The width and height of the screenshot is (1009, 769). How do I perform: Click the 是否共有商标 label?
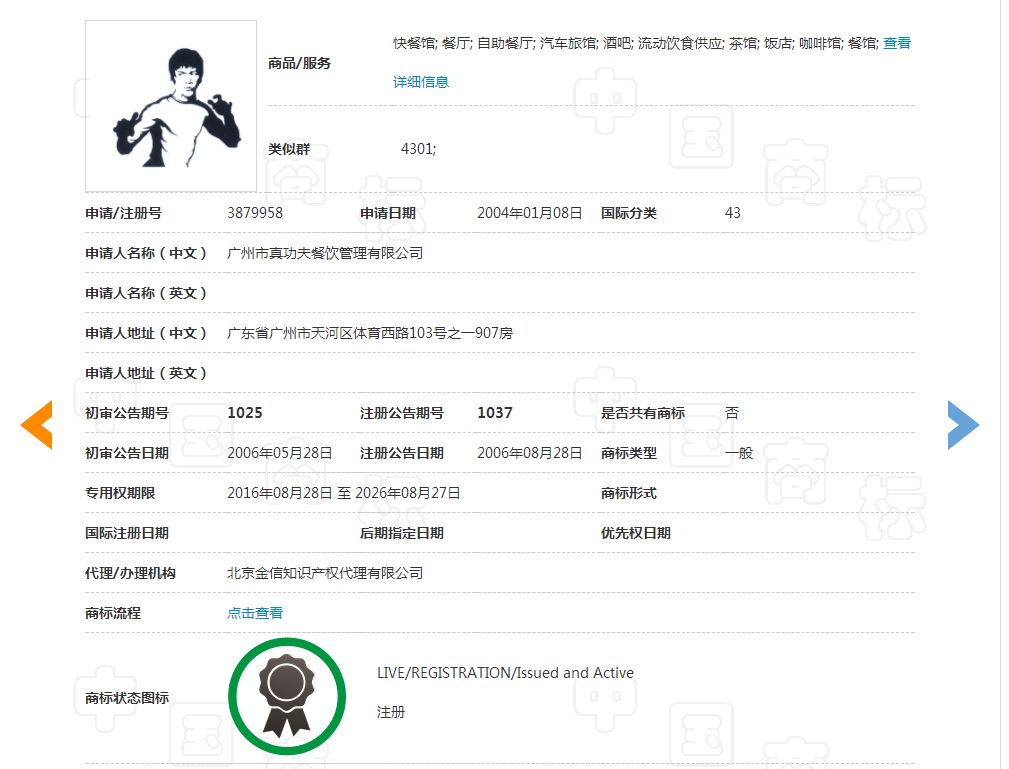(x=643, y=412)
